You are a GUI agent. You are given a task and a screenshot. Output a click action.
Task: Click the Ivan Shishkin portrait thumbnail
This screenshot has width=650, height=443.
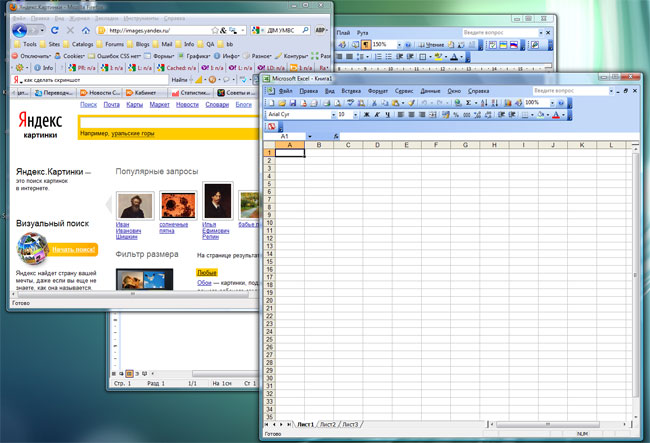(x=135, y=206)
